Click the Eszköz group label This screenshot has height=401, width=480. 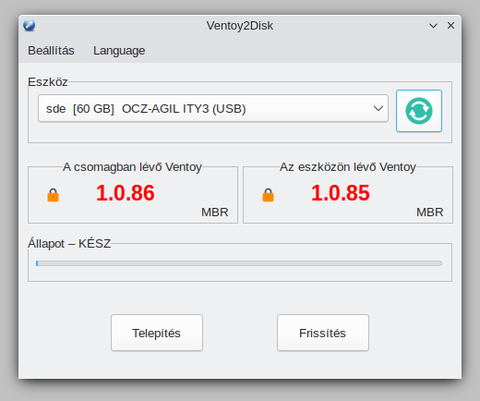(48, 82)
